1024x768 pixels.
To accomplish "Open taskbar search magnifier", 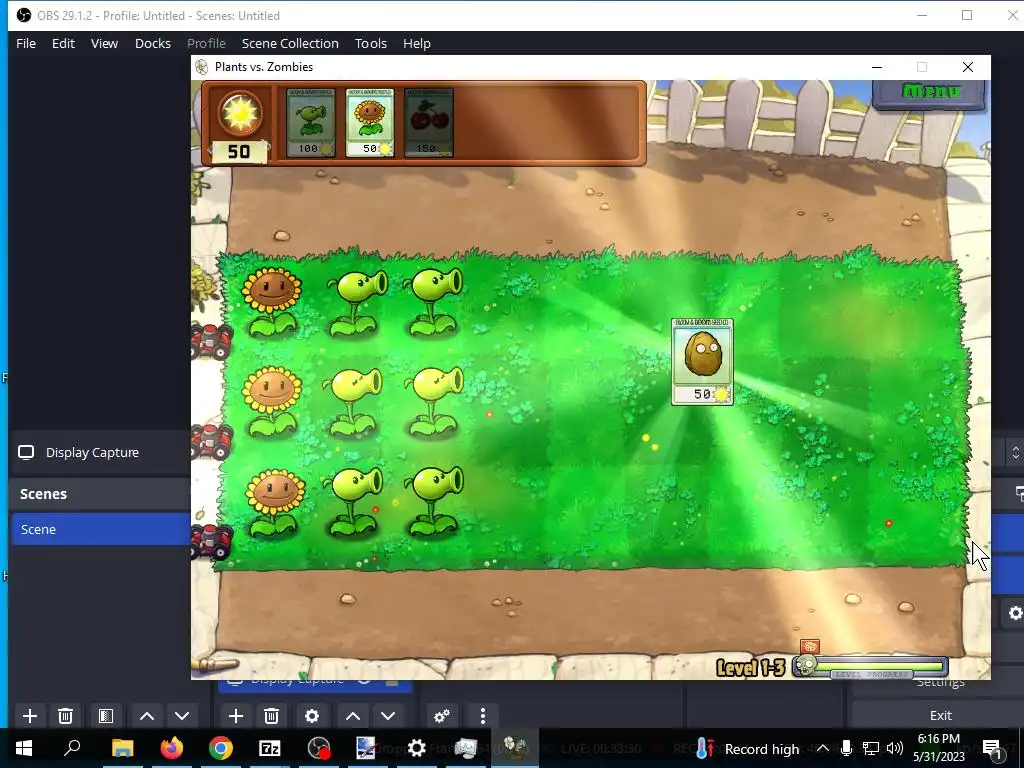I will tap(72, 748).
